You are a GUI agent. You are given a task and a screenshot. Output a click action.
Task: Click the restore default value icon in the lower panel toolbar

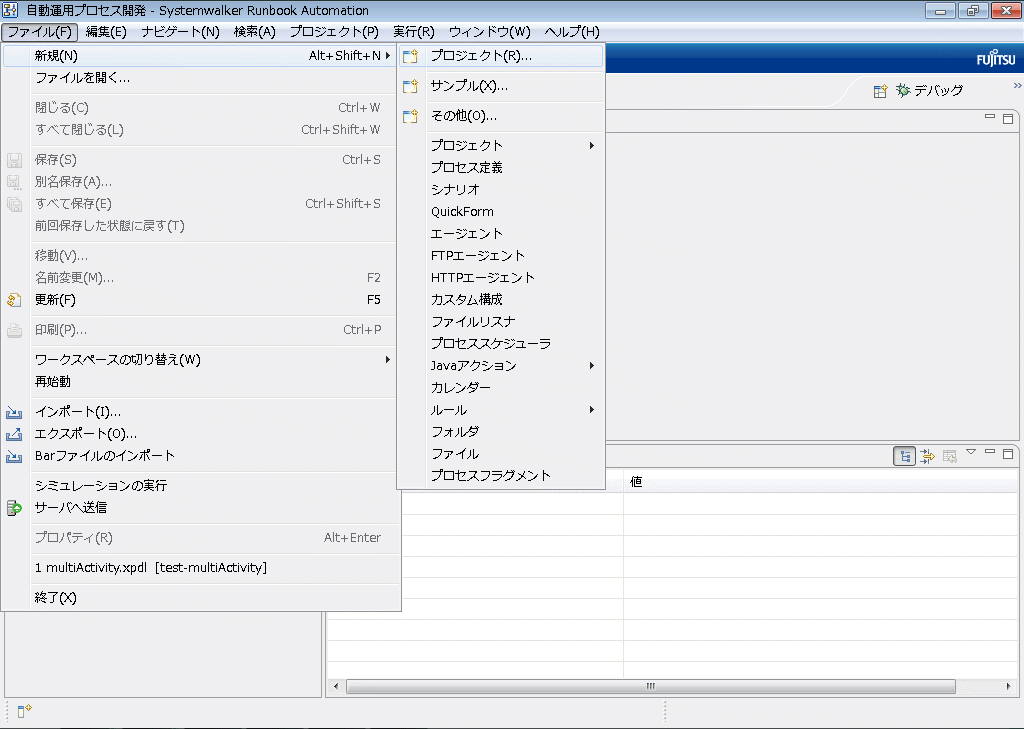[x=950, y=456]
